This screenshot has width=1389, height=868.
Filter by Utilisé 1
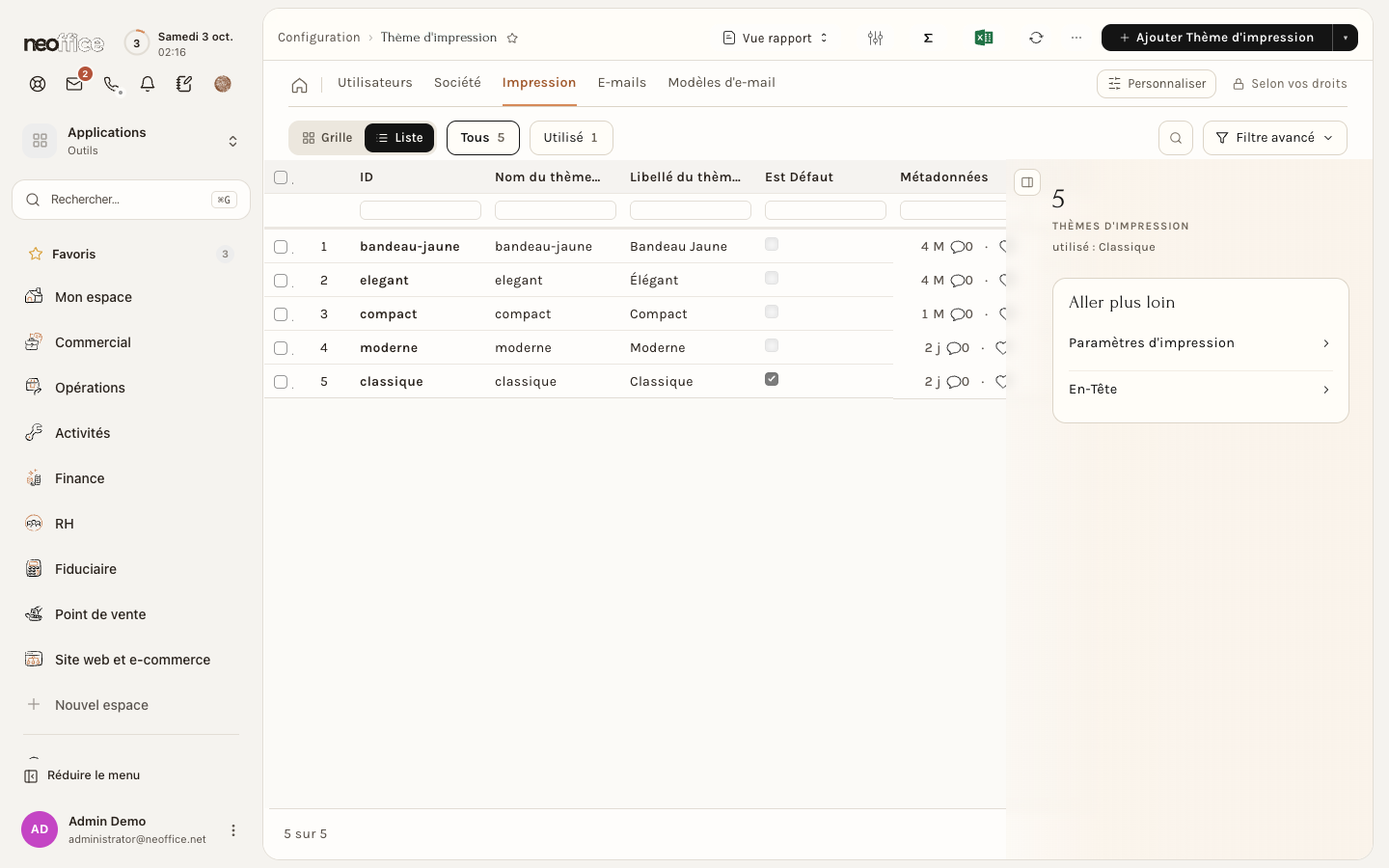click(571, 138)
